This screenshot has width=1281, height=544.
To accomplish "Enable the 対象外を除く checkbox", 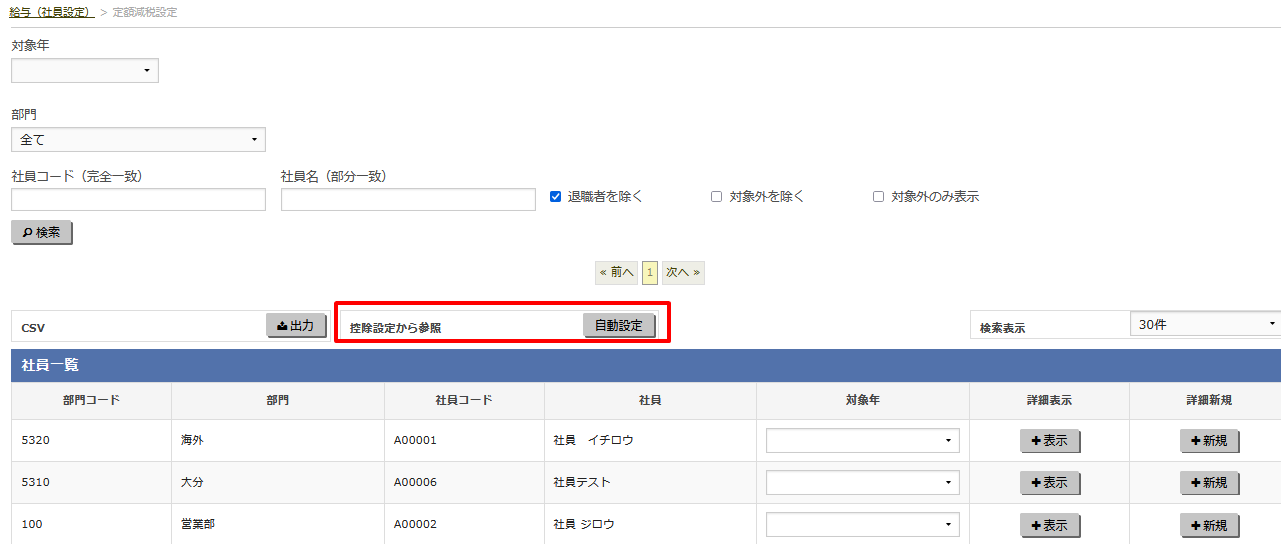I will (x=716, y=197).
